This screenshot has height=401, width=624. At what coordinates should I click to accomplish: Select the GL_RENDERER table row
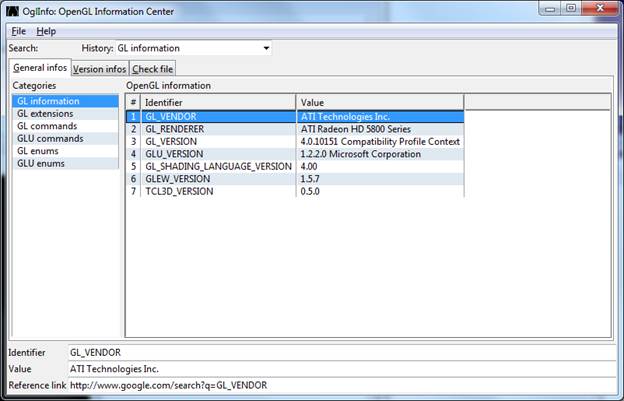182,129
